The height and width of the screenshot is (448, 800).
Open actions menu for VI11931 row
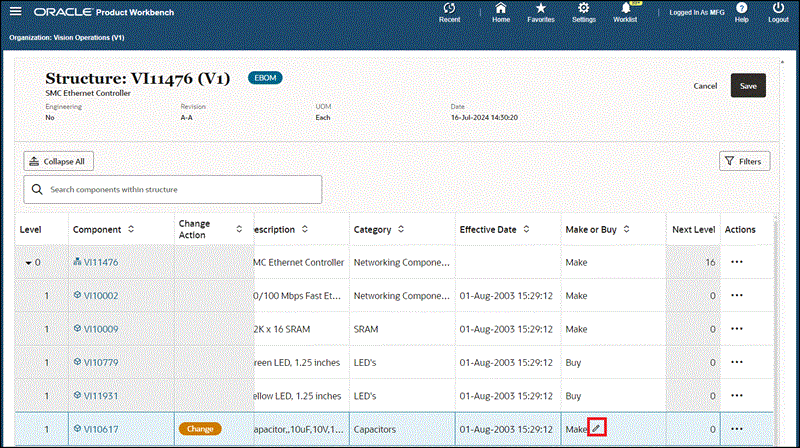point(737,395)
